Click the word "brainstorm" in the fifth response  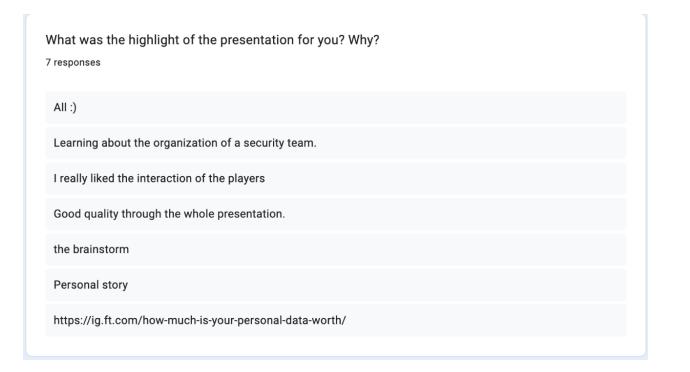(x=101, y=249)
